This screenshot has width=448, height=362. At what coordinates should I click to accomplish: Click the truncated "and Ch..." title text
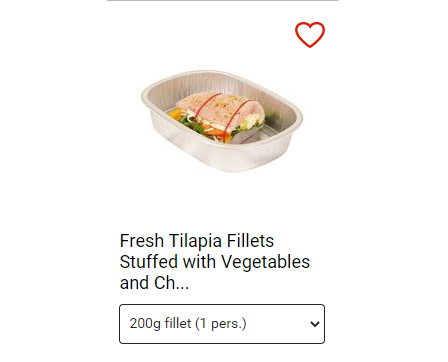pos(154,283)
